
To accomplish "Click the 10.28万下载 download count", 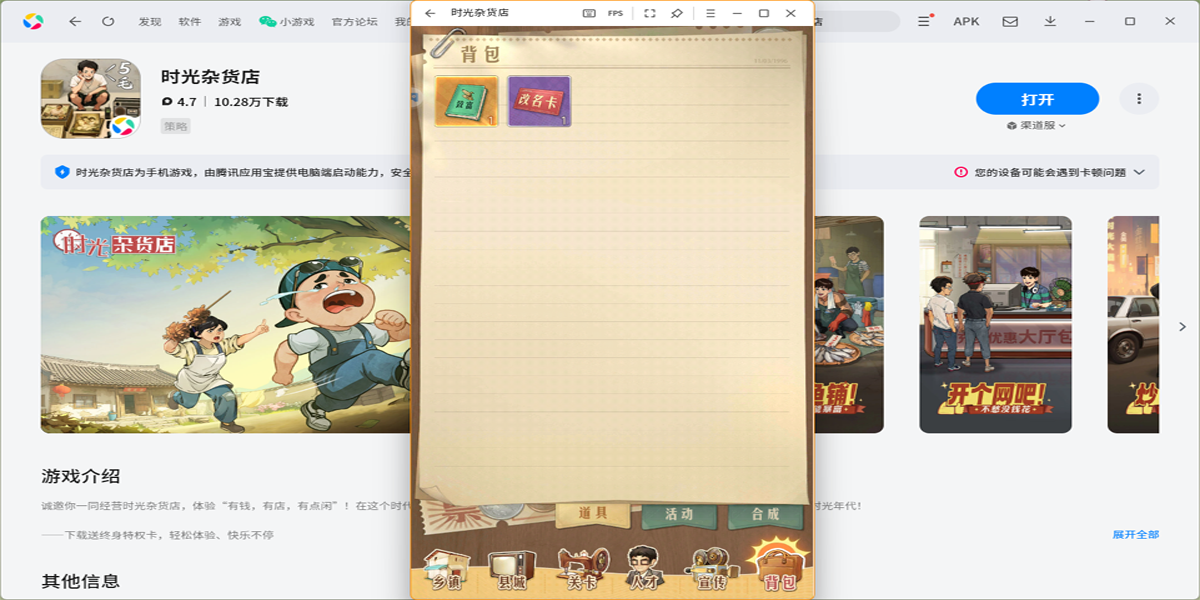I will [251, 102].
